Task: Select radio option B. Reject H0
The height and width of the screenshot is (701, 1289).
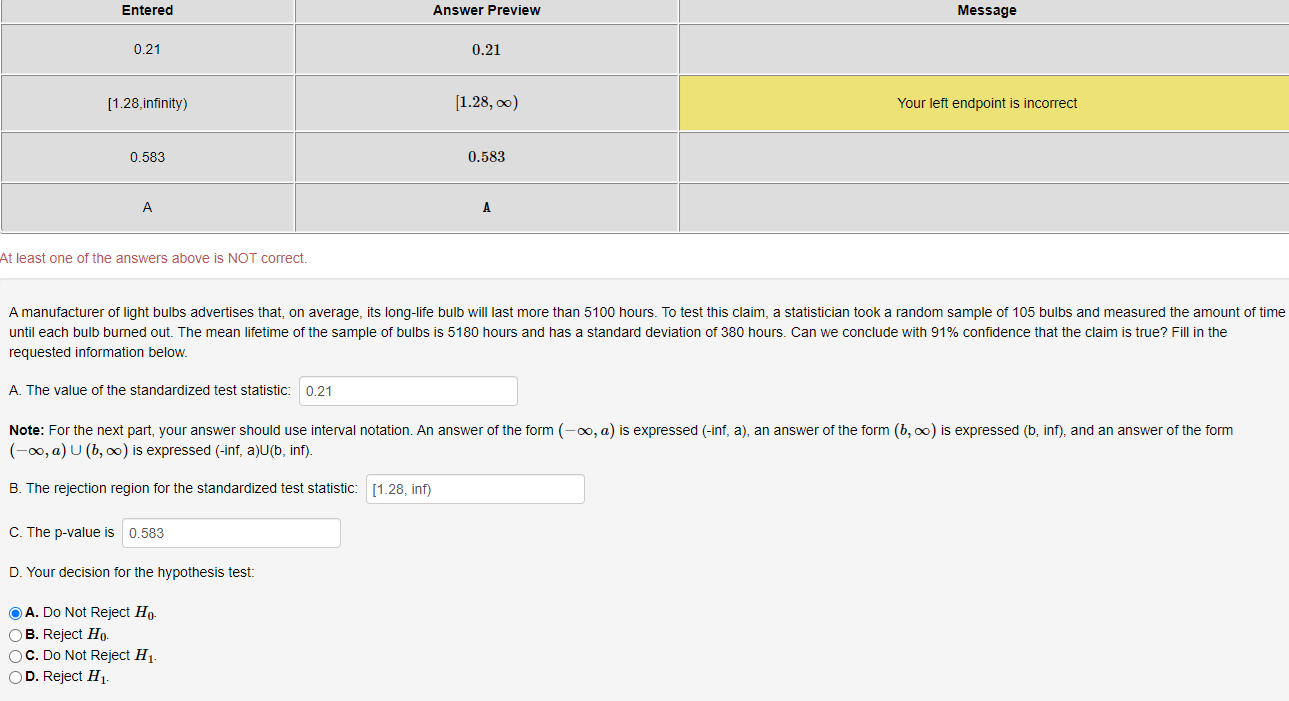Action: [x=16, y=634]
